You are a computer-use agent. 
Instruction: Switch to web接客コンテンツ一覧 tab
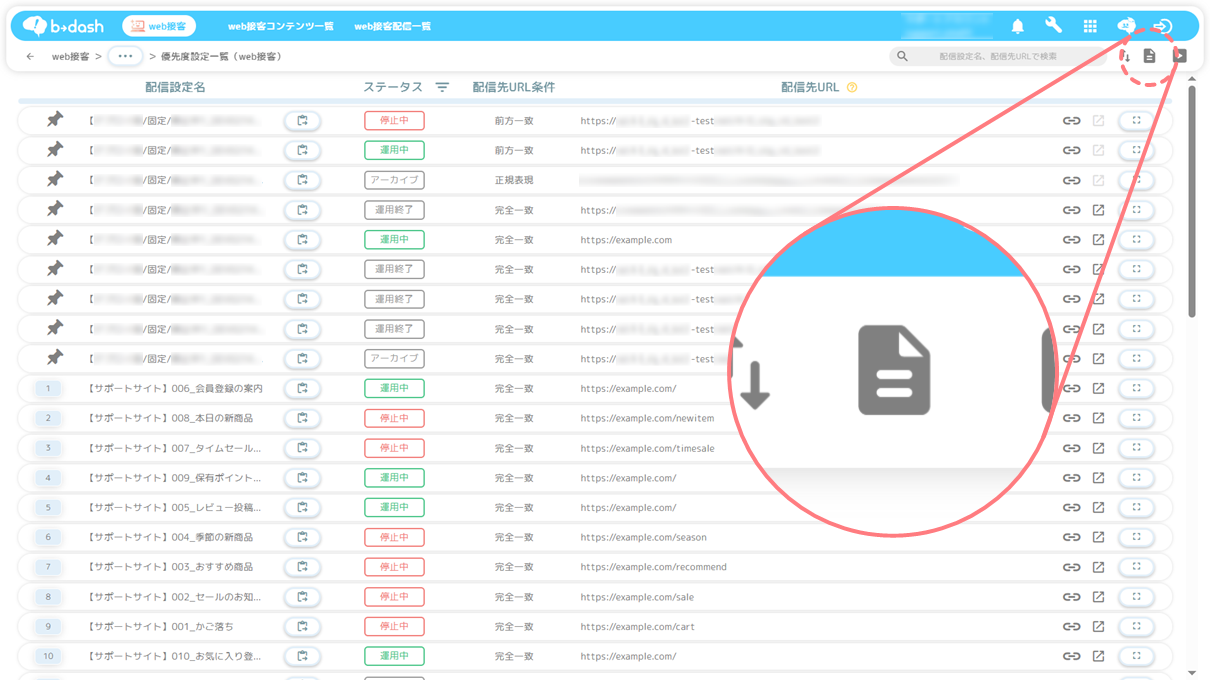[280, 27]
